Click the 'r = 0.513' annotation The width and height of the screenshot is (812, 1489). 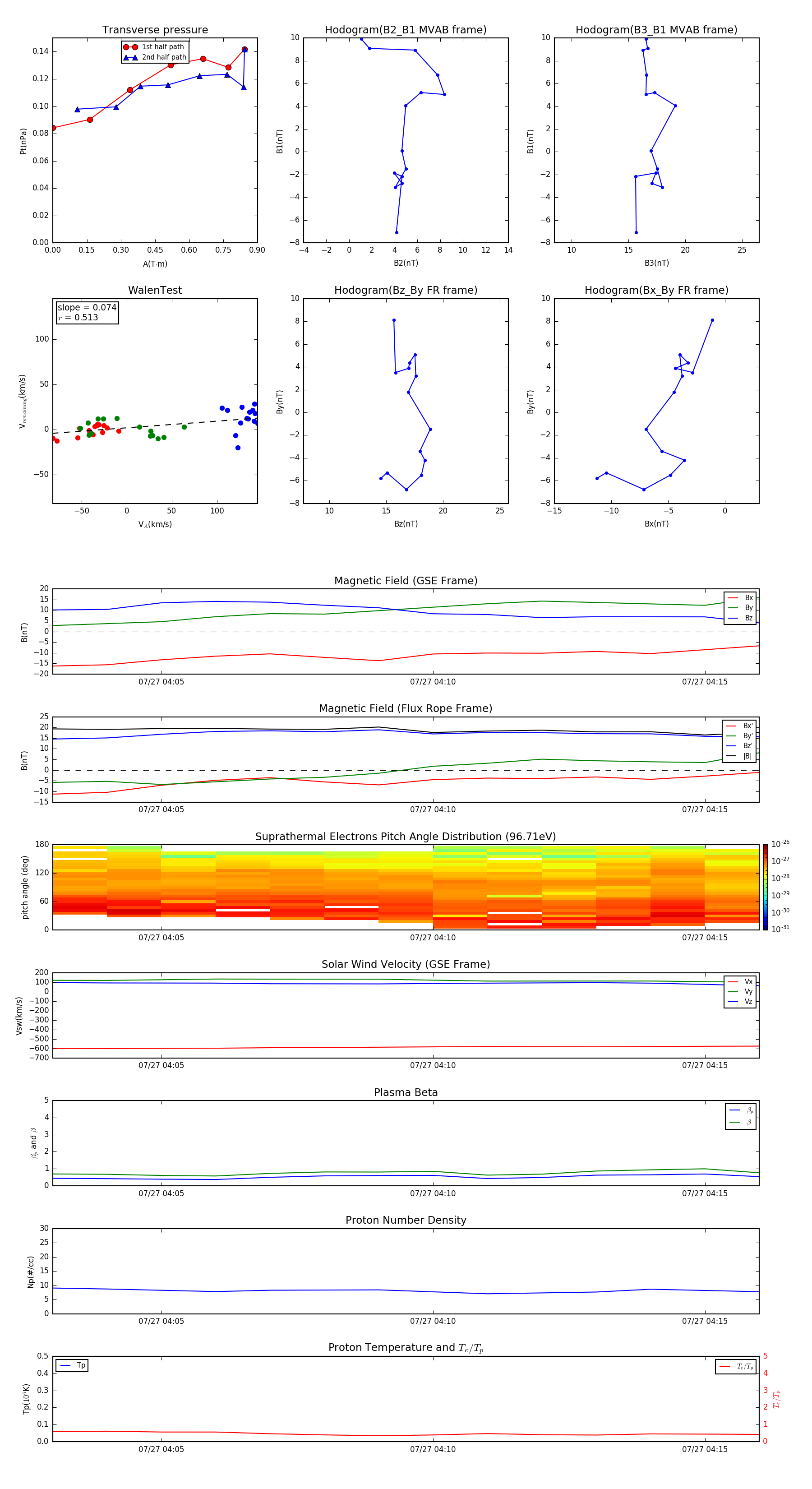[x=78, y=317]
